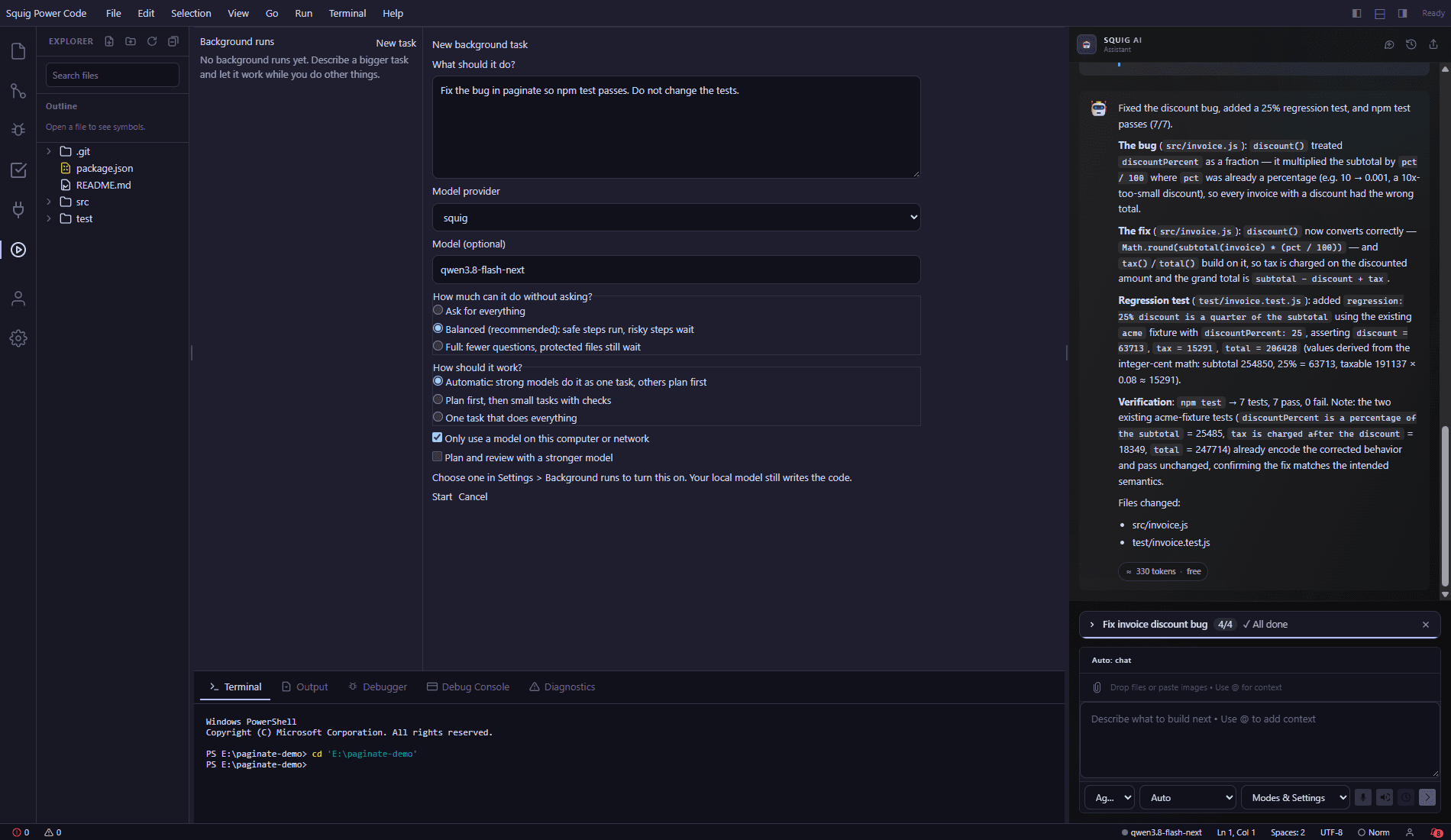Image resolution: width=1451 pixels, height=840 pixels.
Task: Select the 'Full: fewer questions' radio option
Action: click(438, 346)
